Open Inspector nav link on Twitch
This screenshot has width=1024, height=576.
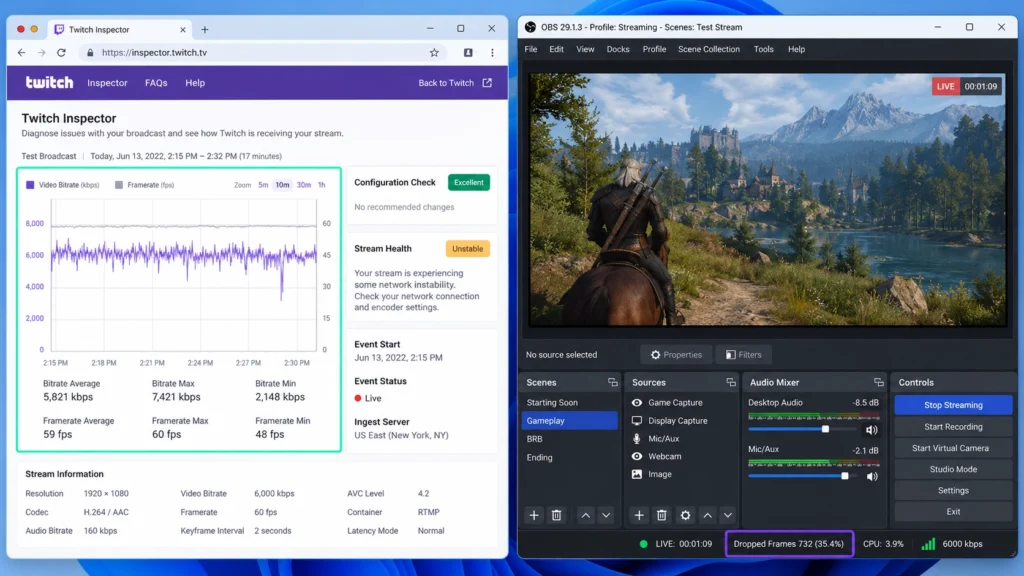pyautogui.click(x=107, y=83)
